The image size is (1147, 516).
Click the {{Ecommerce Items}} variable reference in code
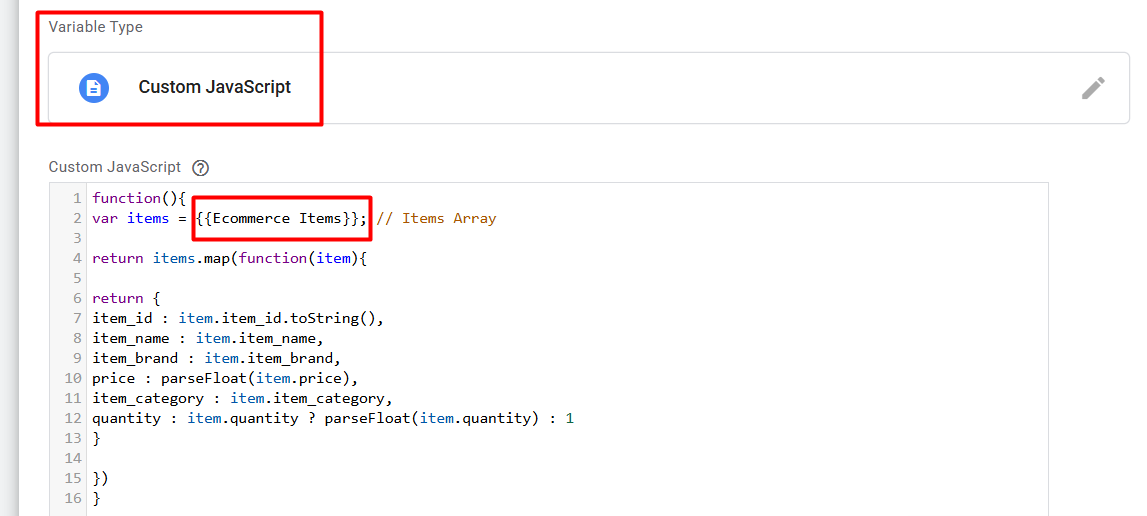[x=282, y=218]
